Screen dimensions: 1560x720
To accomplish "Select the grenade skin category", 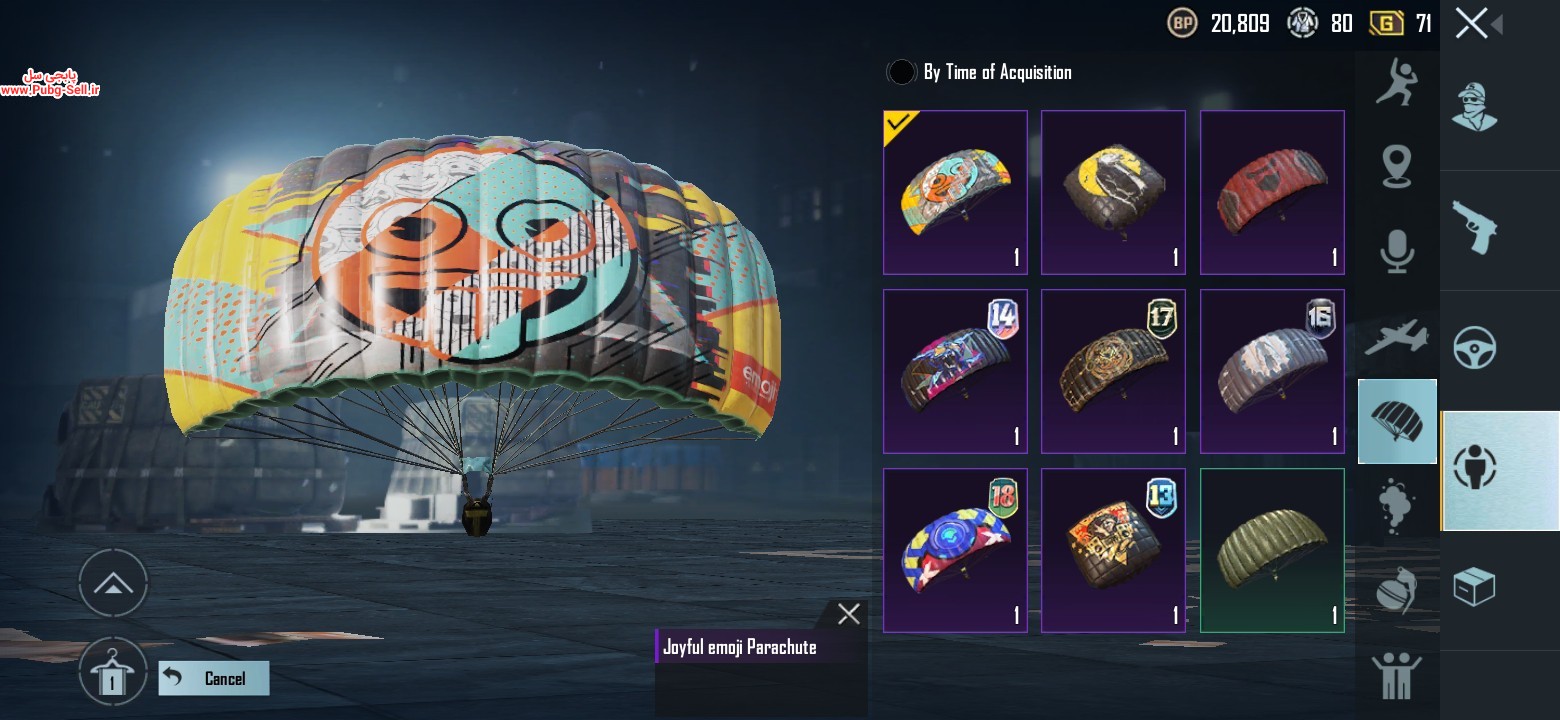I will click(x=1397, y=591).
